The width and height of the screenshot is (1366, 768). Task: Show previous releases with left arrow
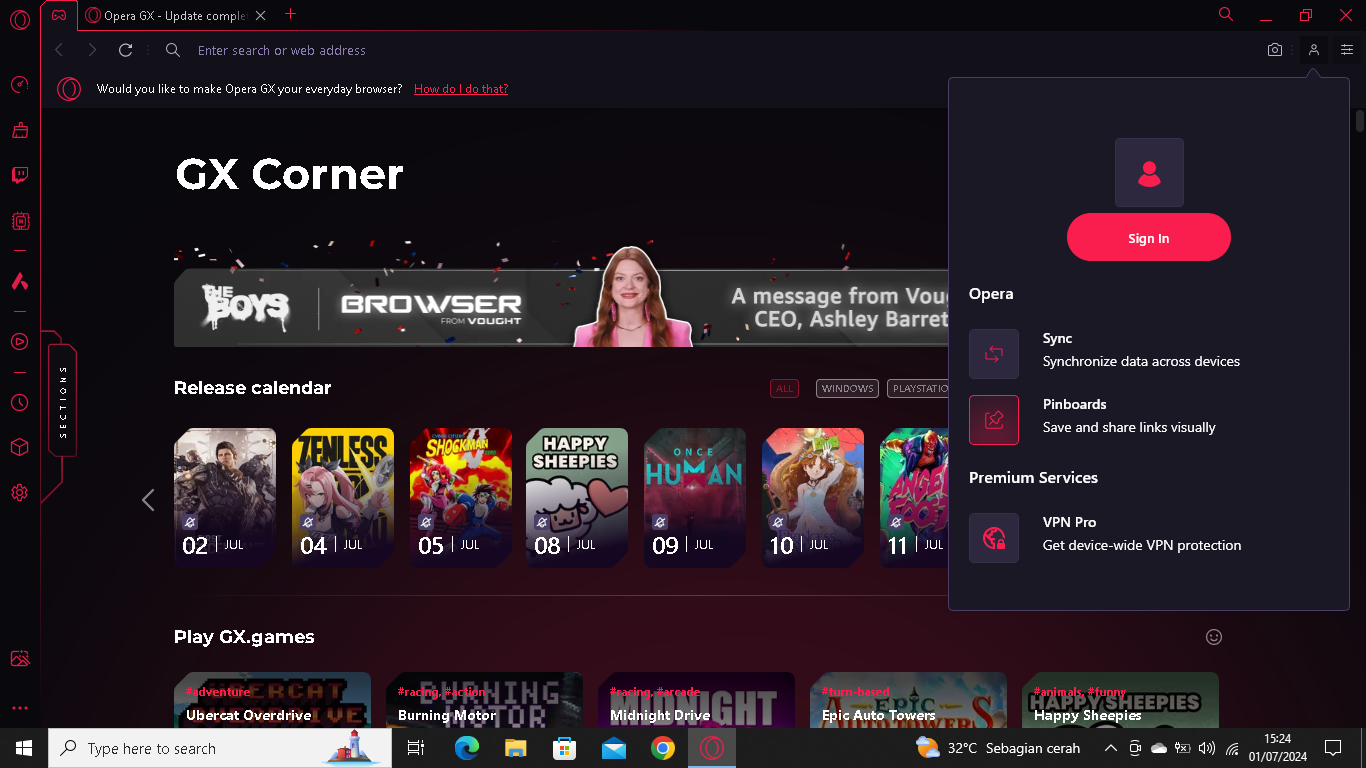[x=148, y=500]
